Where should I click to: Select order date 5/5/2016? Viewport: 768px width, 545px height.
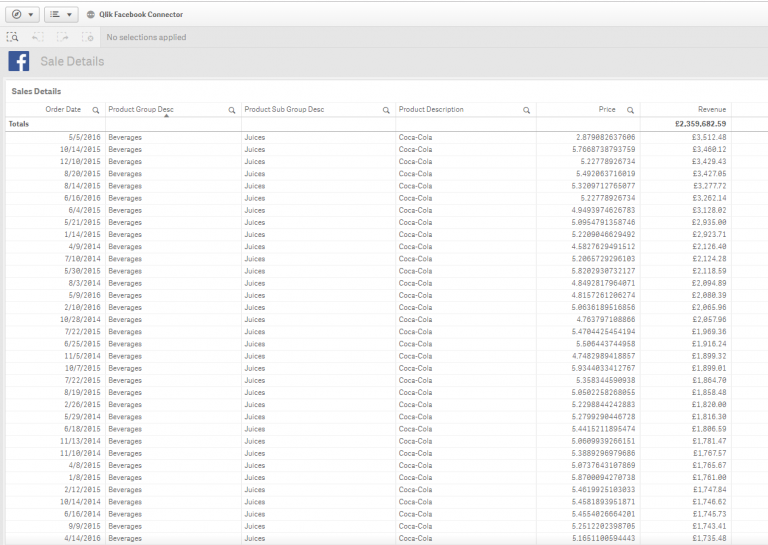pyautogui.click(x=84, y=137)
